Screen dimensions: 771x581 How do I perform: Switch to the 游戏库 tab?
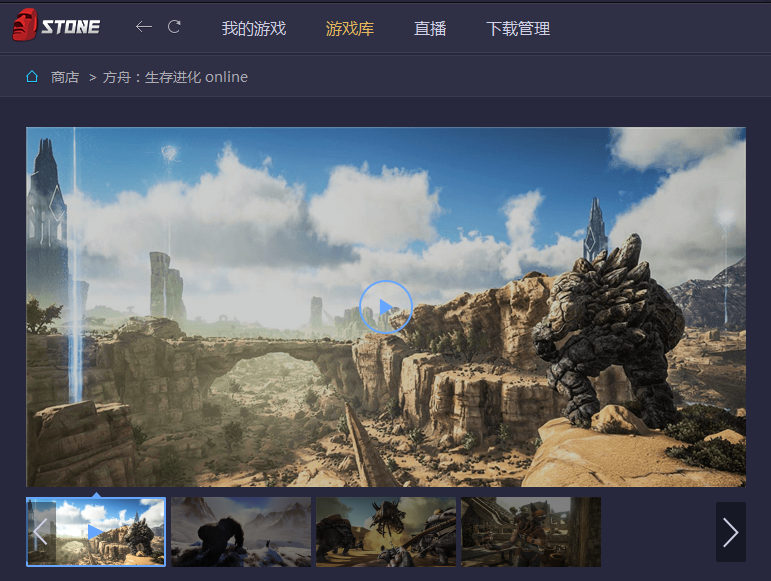[x=350, y=29]
